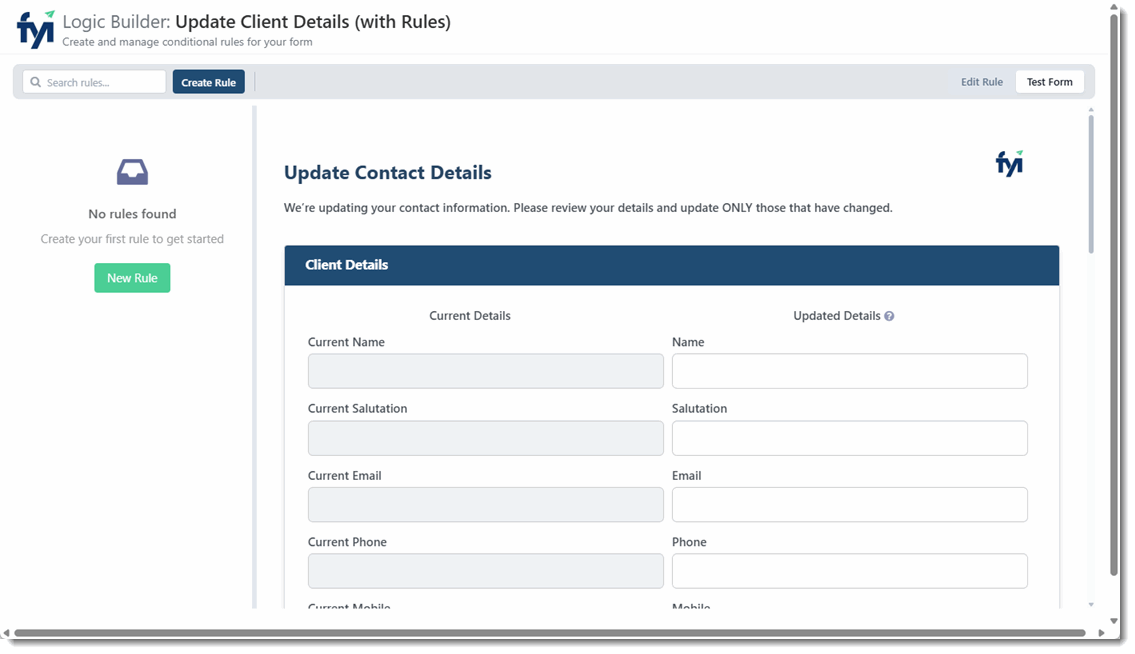Image resolution: width=1135 pixels, height=654 pixels.
Task: Click the updated Name input field
Action: (850, 371)
